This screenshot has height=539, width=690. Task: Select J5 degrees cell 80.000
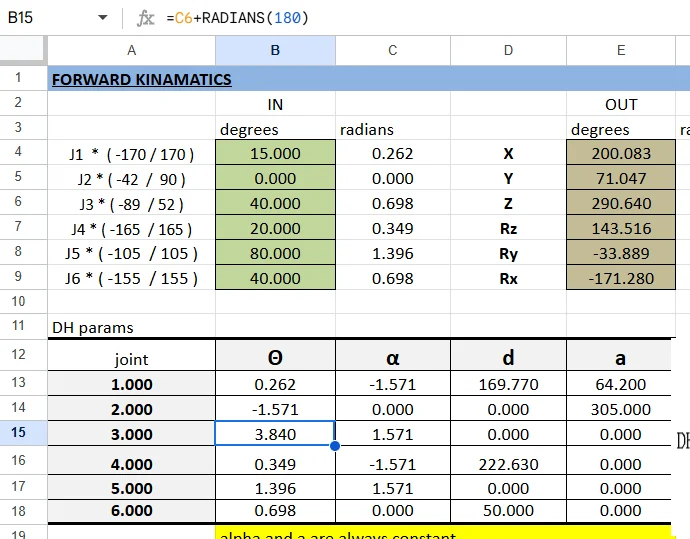click(x=275, y=253)
